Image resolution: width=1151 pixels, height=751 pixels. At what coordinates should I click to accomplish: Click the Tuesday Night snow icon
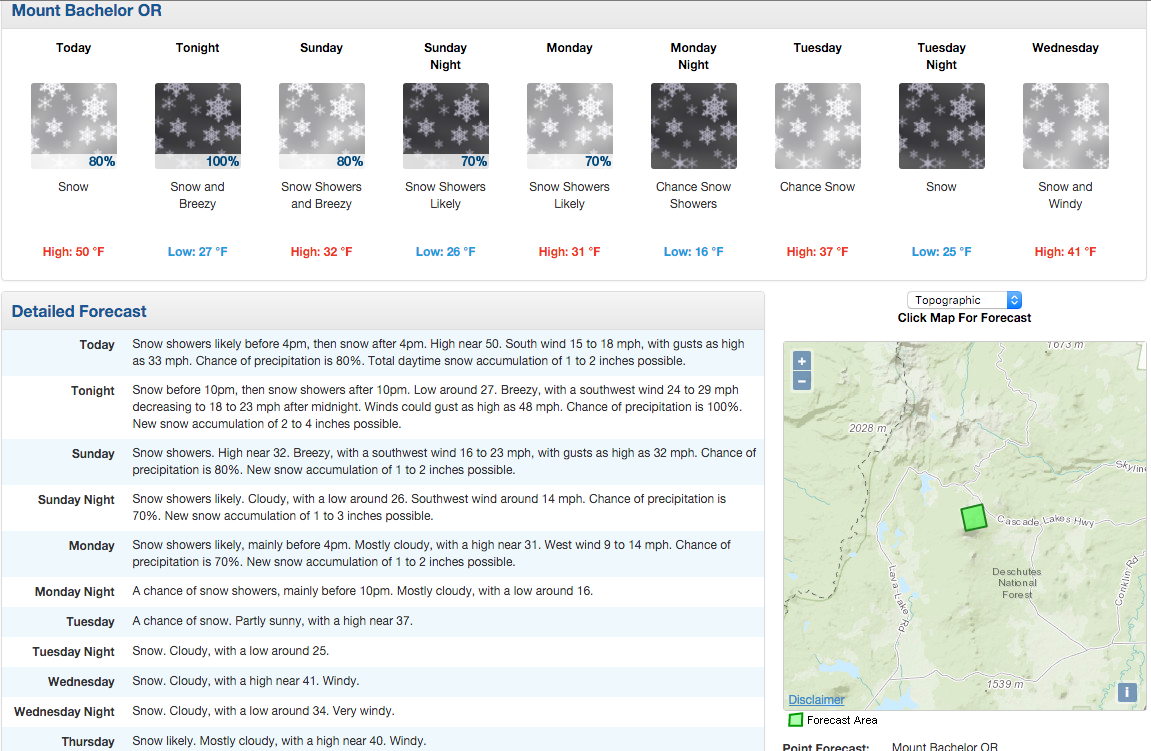(942, 126)
